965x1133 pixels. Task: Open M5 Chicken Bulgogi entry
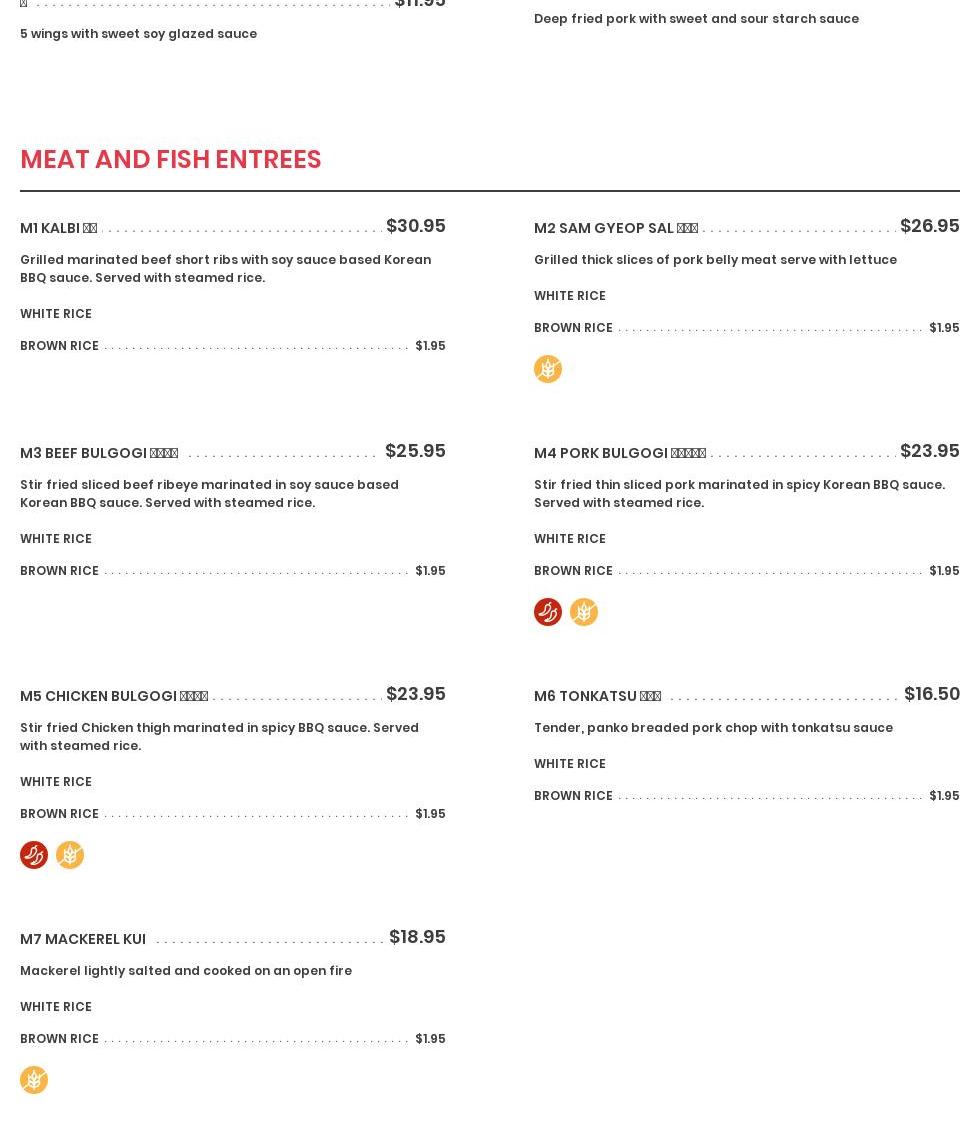(113, 696)
